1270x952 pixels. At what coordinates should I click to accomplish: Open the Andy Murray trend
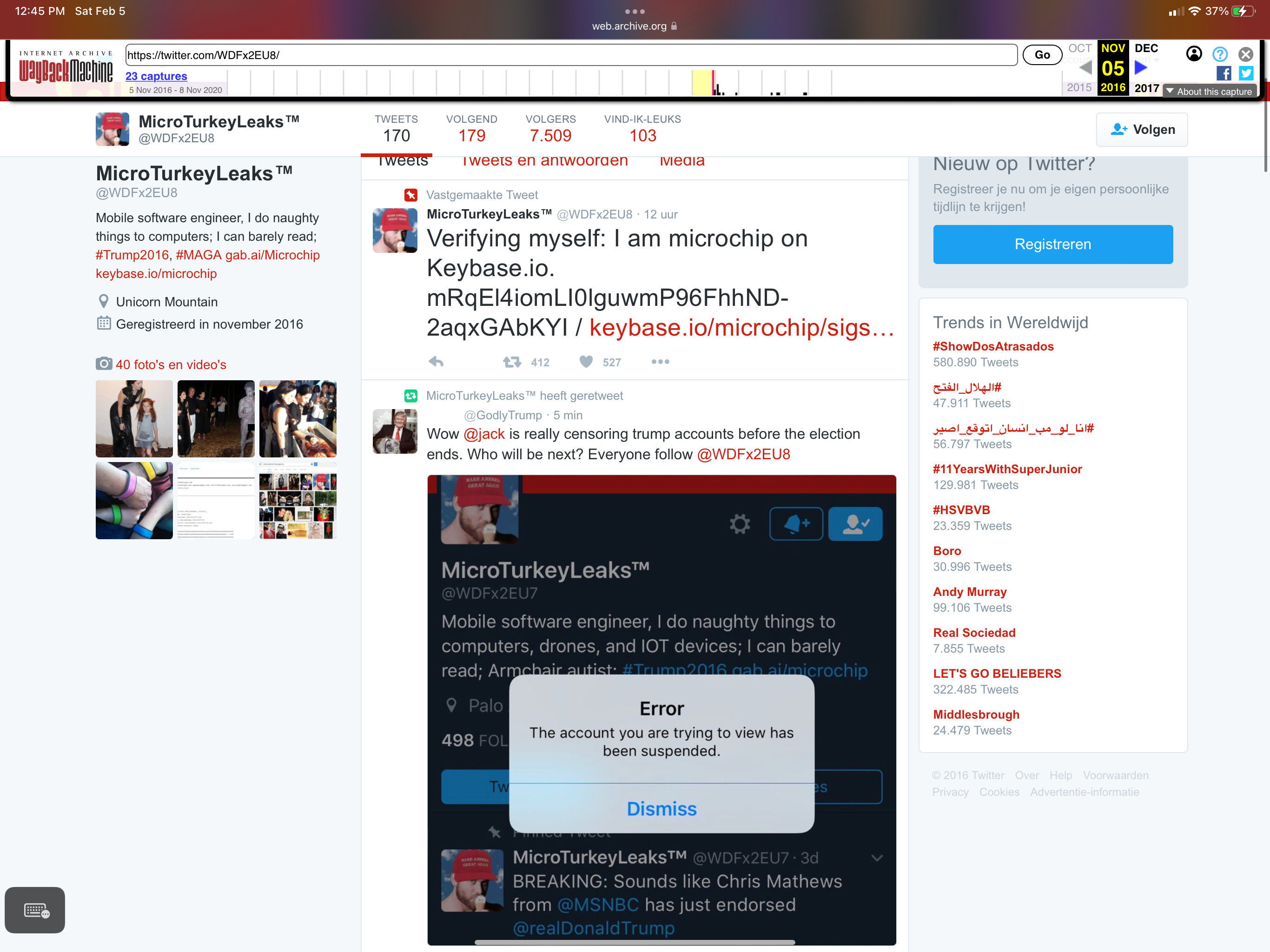(969, 592)
